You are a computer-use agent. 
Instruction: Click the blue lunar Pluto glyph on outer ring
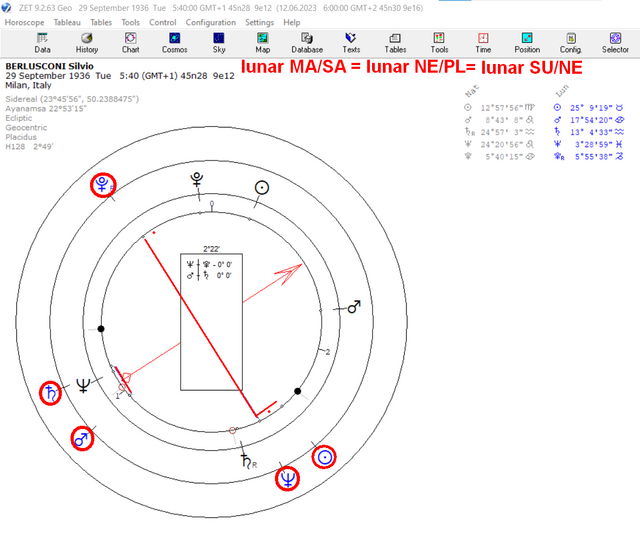pyautogui.click(x=103, y=185)
